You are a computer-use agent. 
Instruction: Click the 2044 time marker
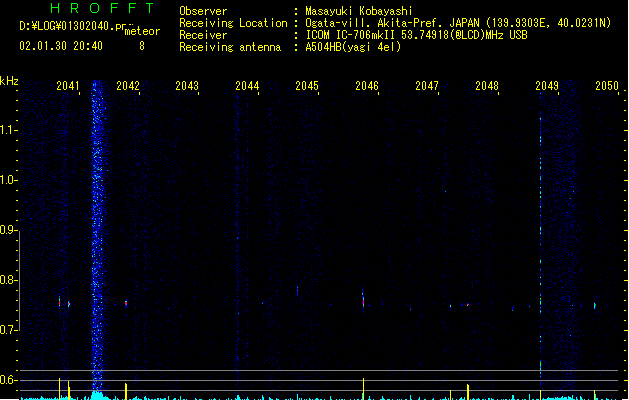tap(247, 86)
